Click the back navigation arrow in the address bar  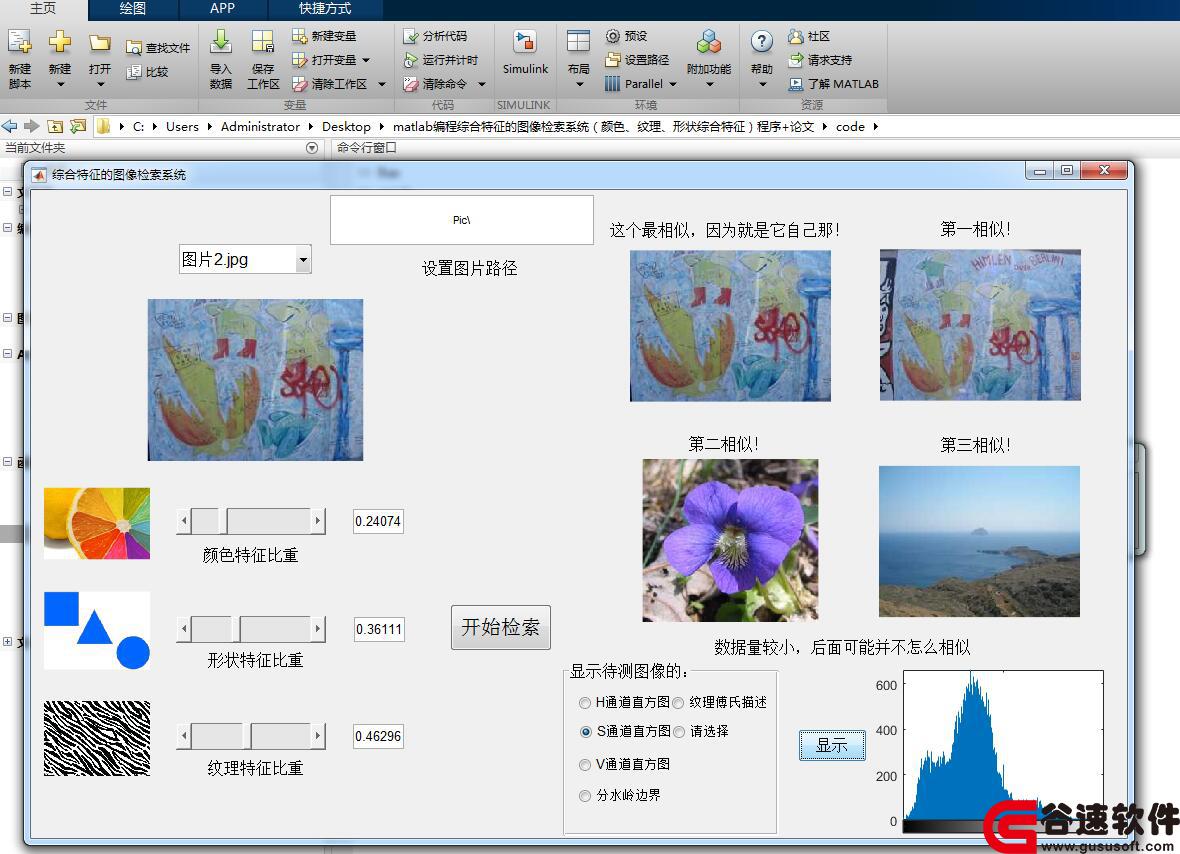[9, 126]
